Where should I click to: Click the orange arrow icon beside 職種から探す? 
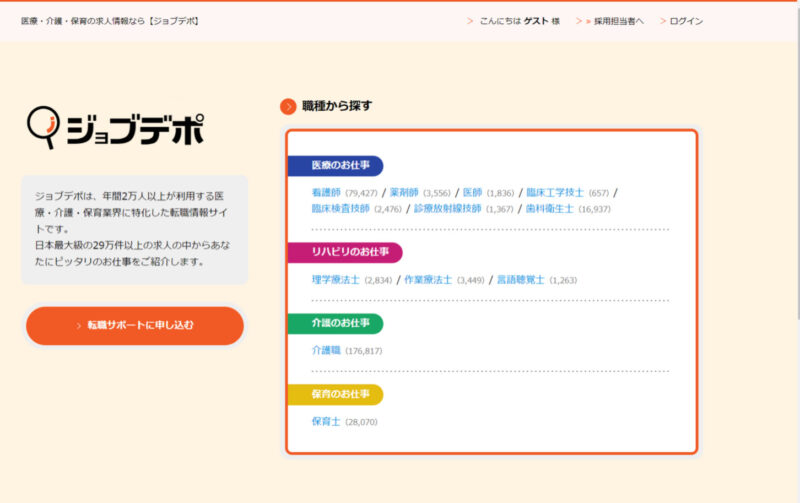288,107
